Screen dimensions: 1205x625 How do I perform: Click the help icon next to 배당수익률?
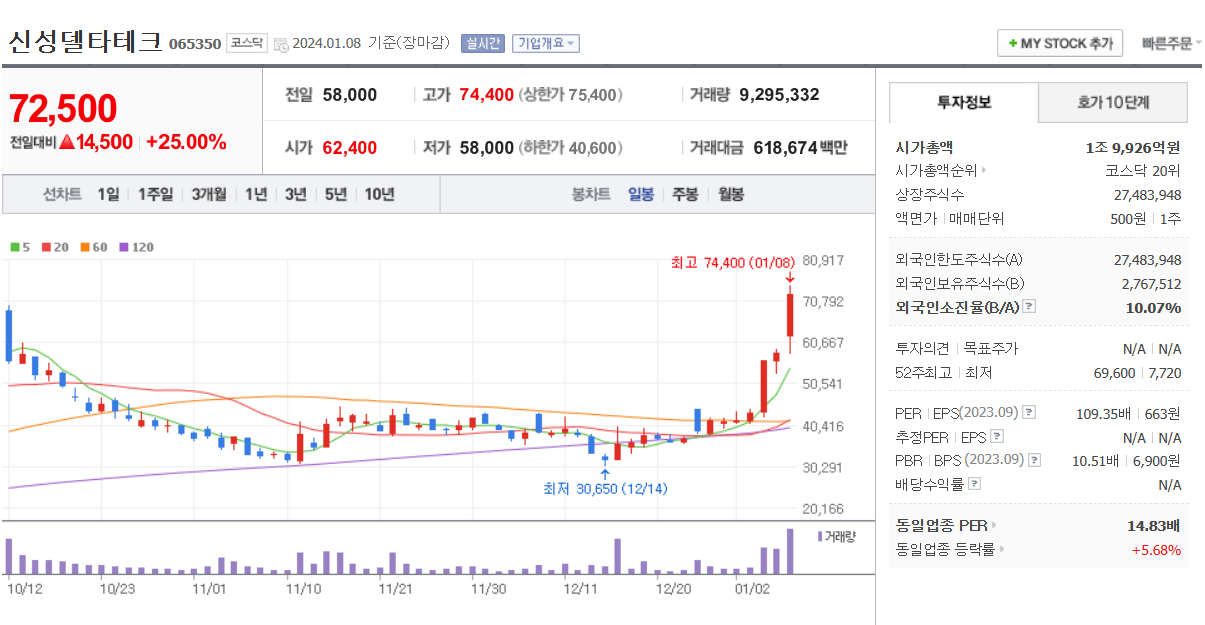(975, 484)
